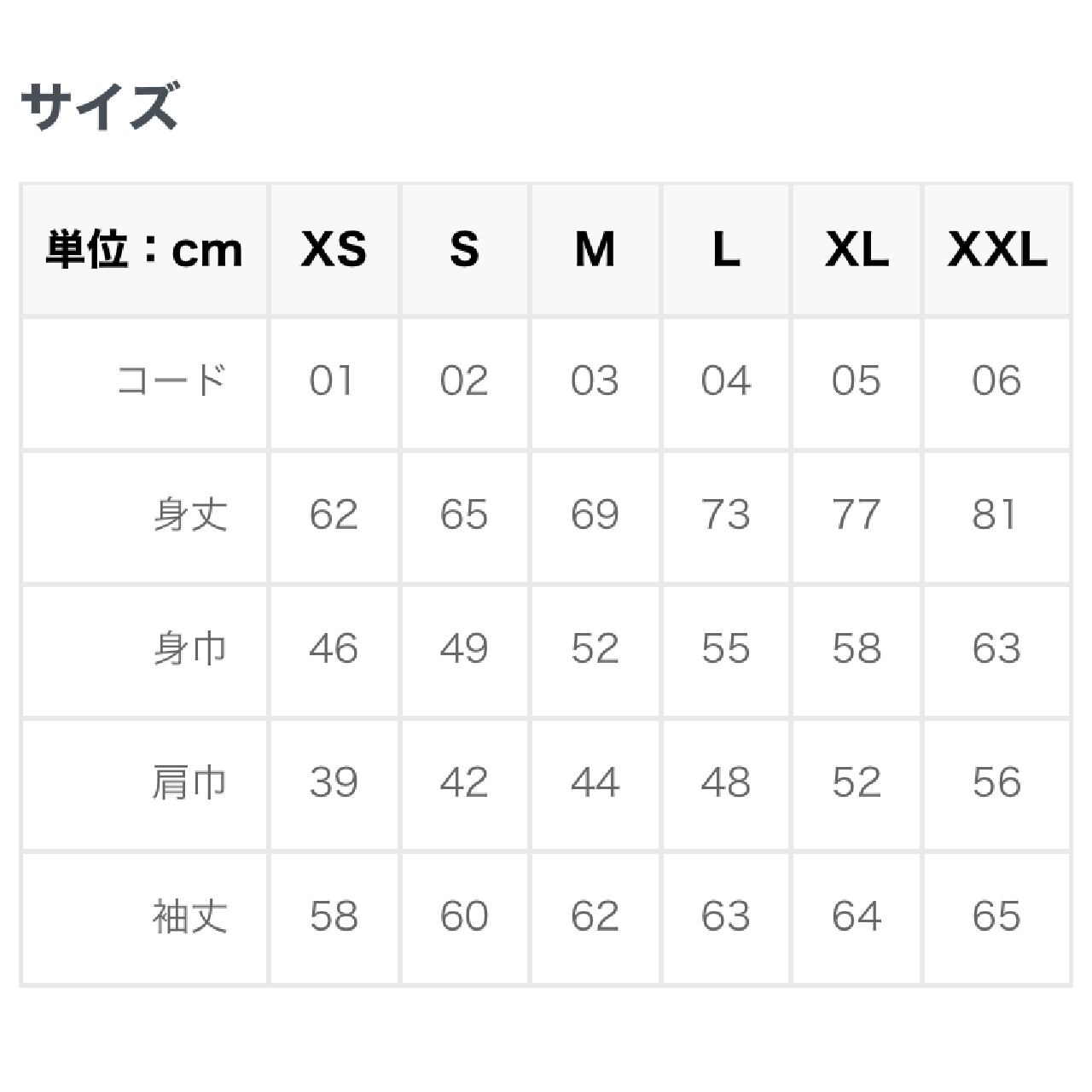Click code cell 06 for XXL
Image resolution: width=1092 pixels, height=1092 pixels.
(996, 380)
